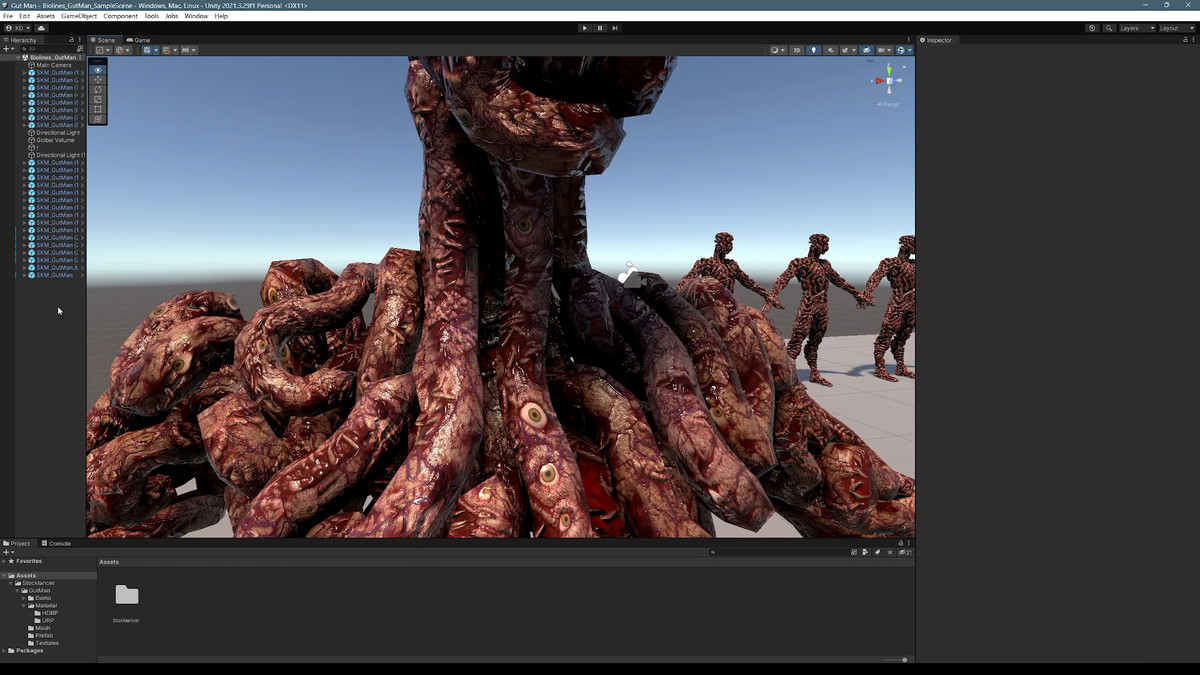Open Undo History icon in top toolbar

coord(1092,28)
